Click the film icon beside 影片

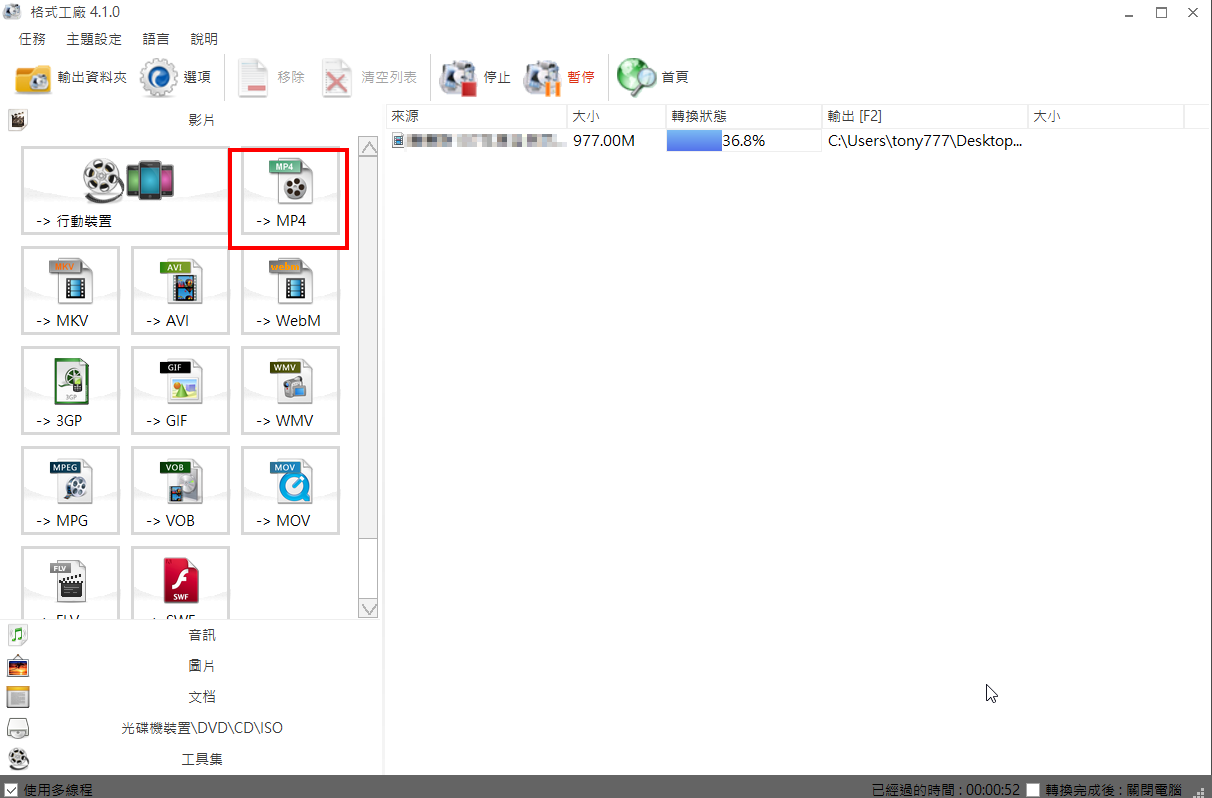pyautogui.click(x=18, y=120)
